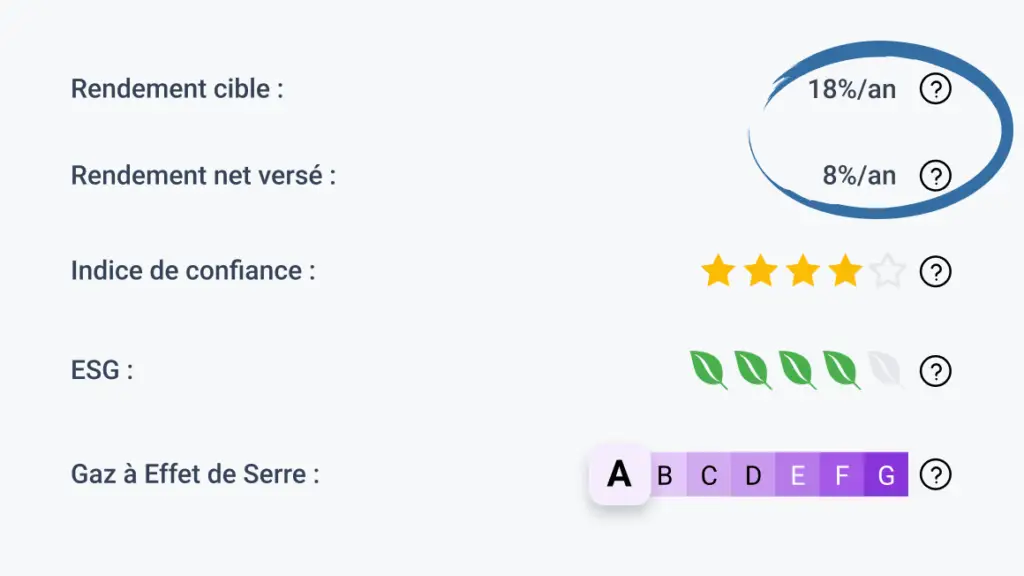Screen dimensions: 1024x576
Task: Click help icon for Rendement net versé
Action: (935, 176)
